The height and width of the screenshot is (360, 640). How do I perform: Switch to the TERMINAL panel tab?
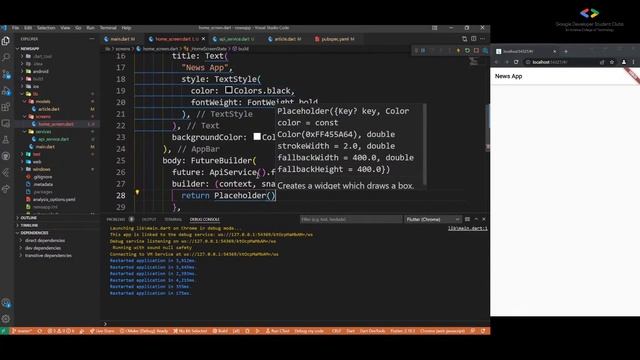point(173,220)
